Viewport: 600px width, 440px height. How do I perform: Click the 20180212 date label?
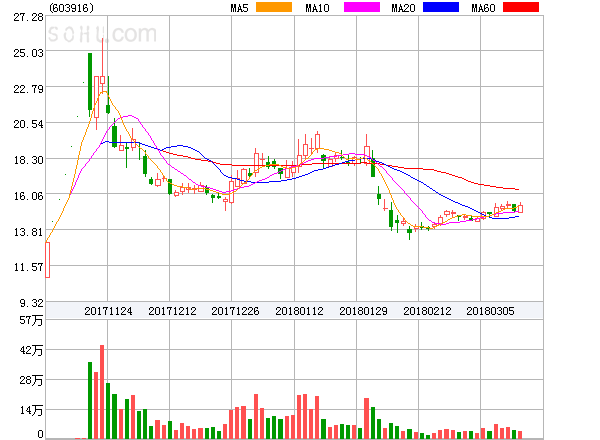point(427,311)
